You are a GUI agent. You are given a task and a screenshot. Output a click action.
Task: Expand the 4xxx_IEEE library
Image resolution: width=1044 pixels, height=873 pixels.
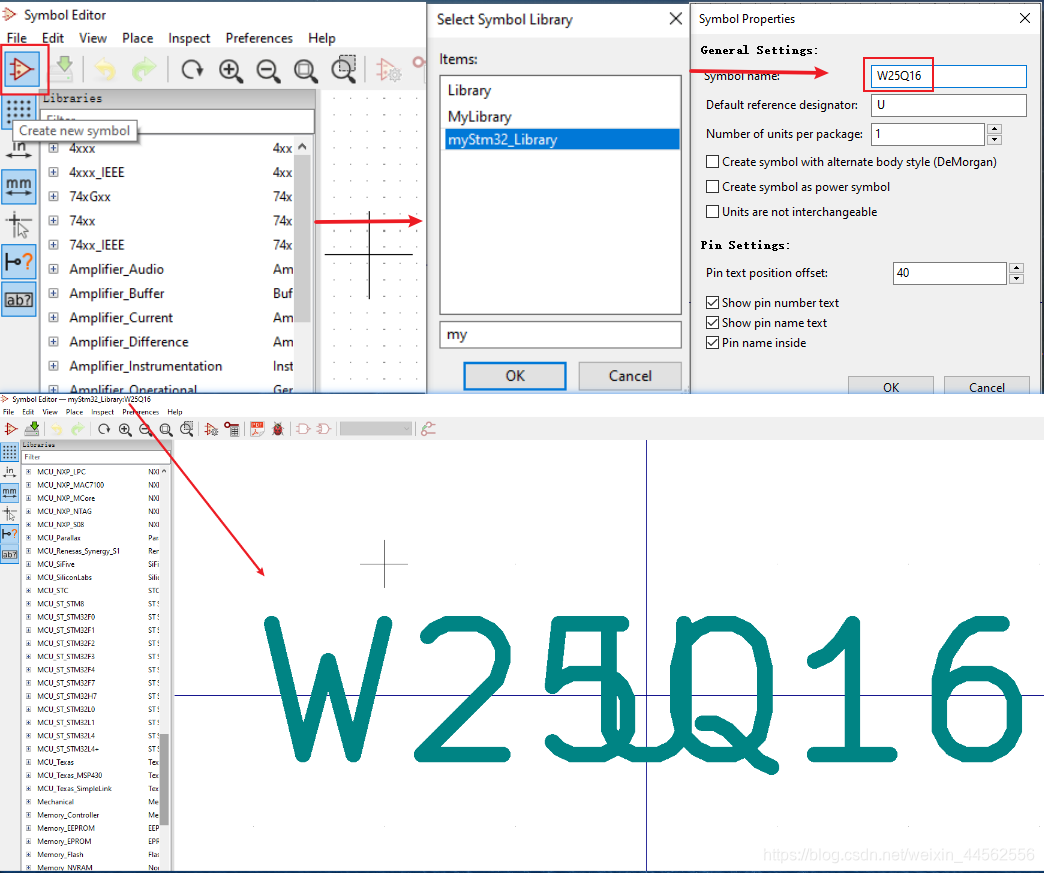pos(53,172)
